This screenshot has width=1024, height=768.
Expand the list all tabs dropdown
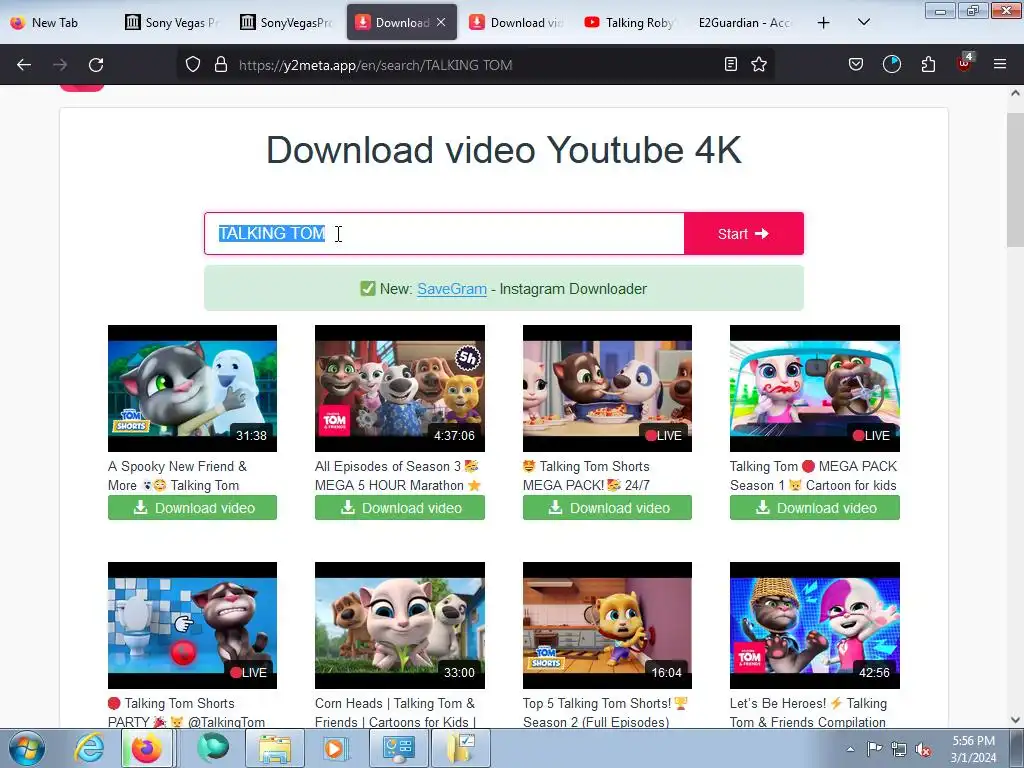coord(863,22)
